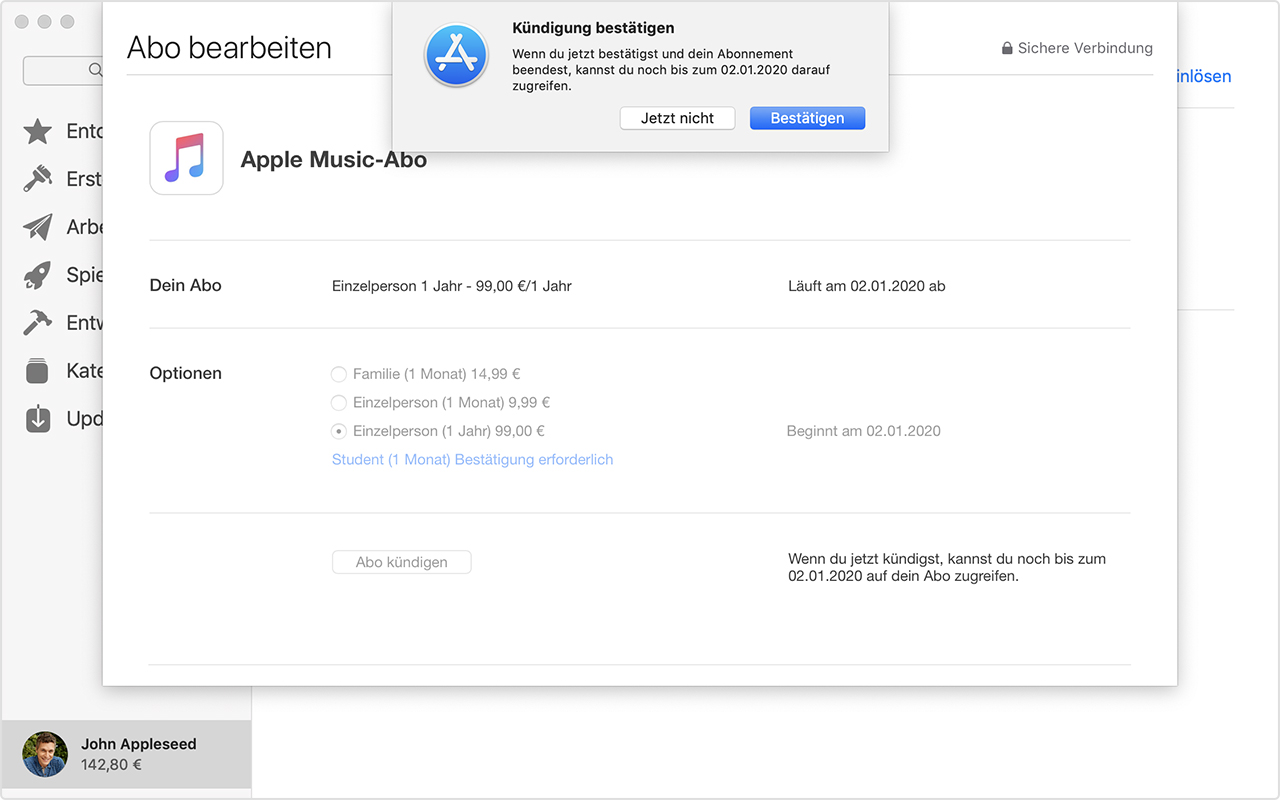Click the Läuft am 02.01.2020 ab text
The width and height of the screenshot is (1280, 800).
tap(867, 286)
